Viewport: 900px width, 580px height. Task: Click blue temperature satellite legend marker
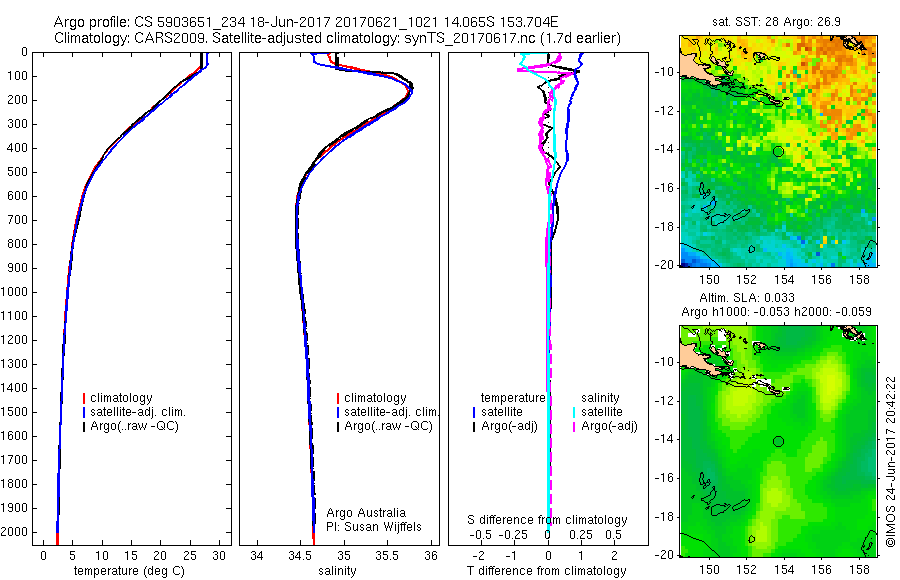tap(474, 412)
